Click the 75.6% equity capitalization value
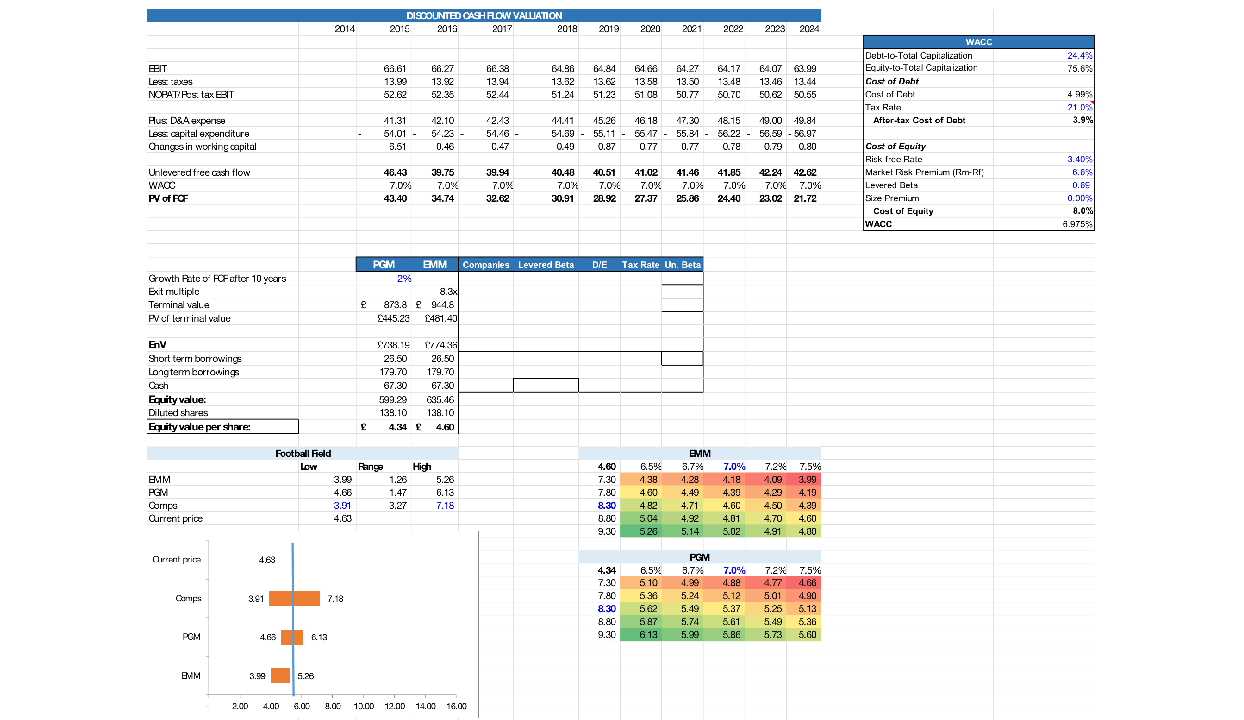This screenshot has height=720, width=1244. click(1080, 67)
